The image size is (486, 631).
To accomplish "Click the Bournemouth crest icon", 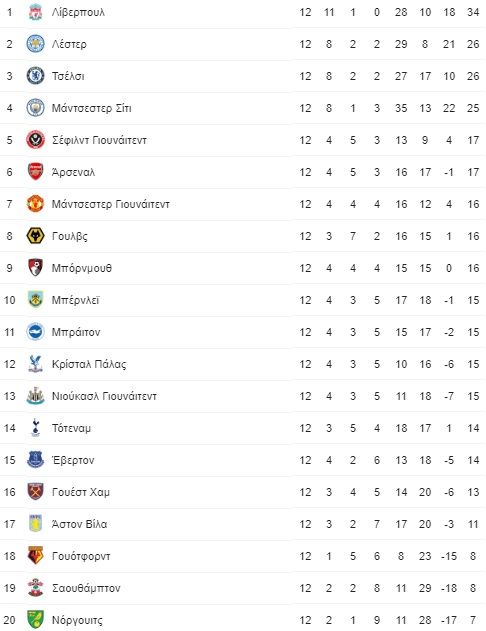I will (x=35, y=268).
